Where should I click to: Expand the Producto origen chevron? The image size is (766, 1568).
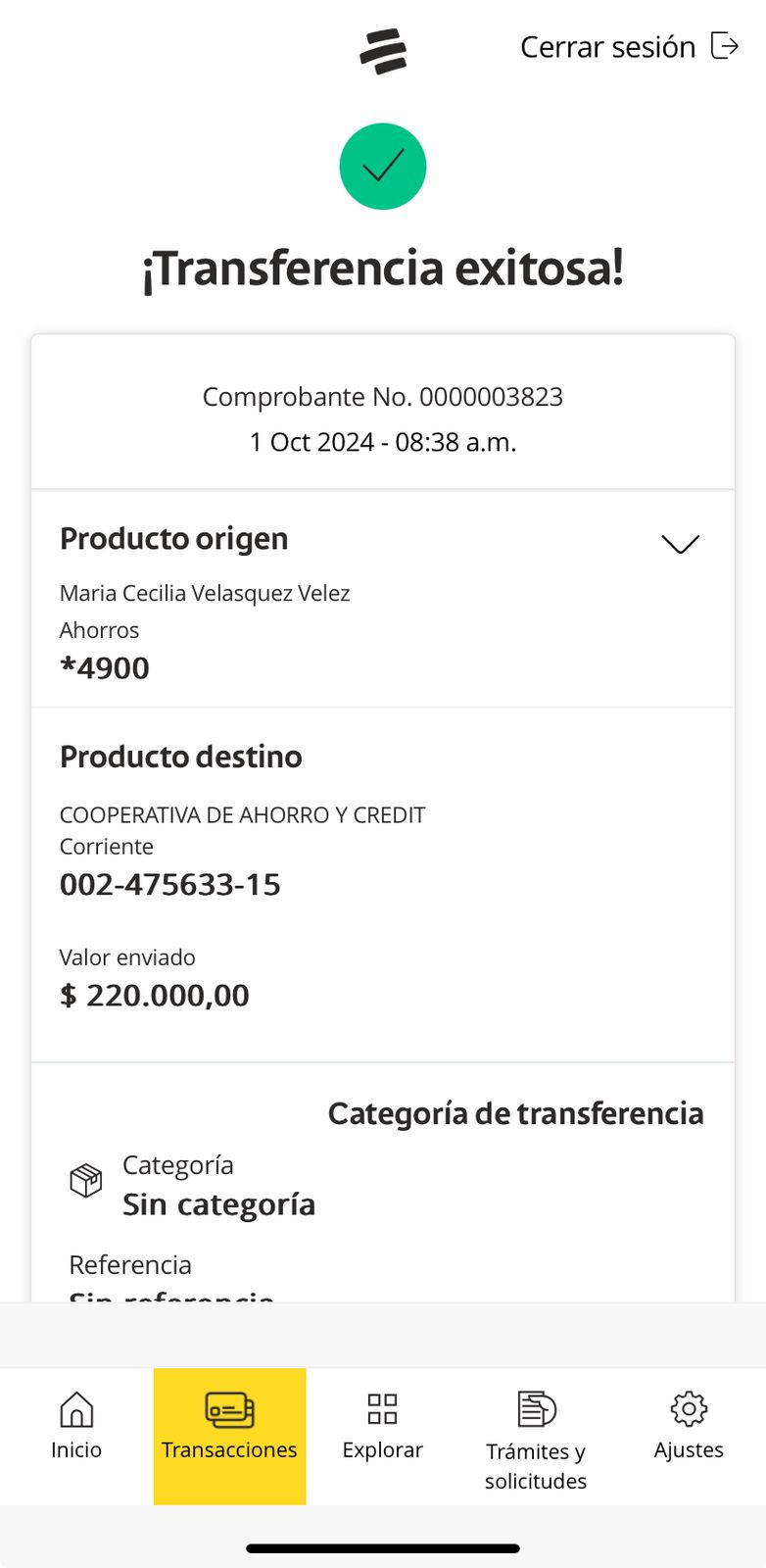680,544
